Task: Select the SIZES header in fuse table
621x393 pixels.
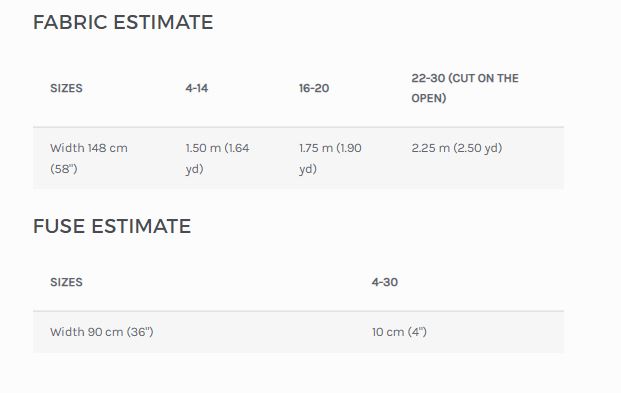Action: point(67,282)
